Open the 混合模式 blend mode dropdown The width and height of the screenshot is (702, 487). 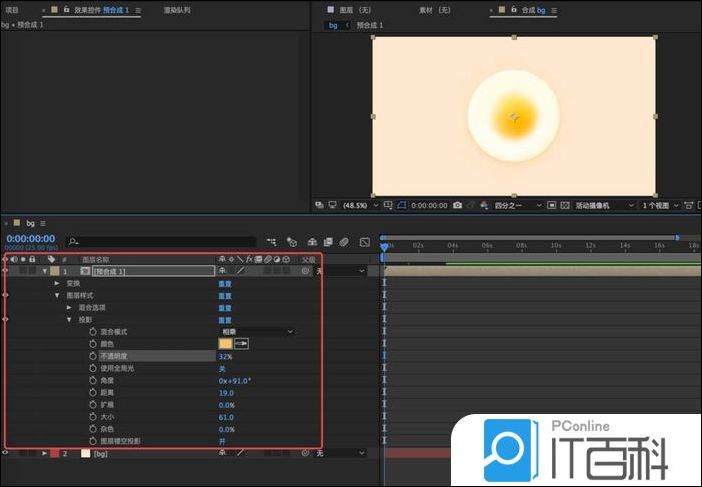point(257,331)
